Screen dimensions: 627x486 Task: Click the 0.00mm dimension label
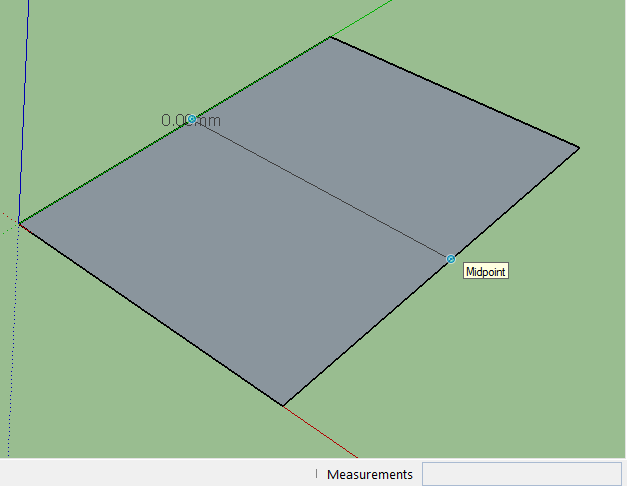point(191,121)
